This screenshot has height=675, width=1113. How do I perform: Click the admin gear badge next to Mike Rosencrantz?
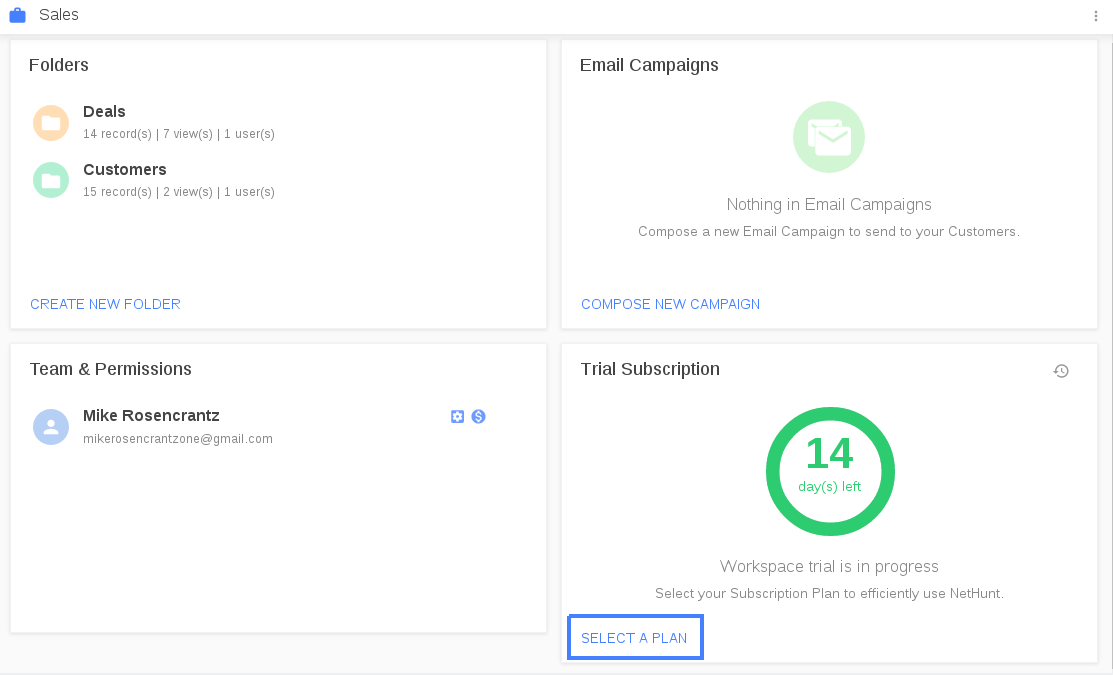[x=457, y=417]
